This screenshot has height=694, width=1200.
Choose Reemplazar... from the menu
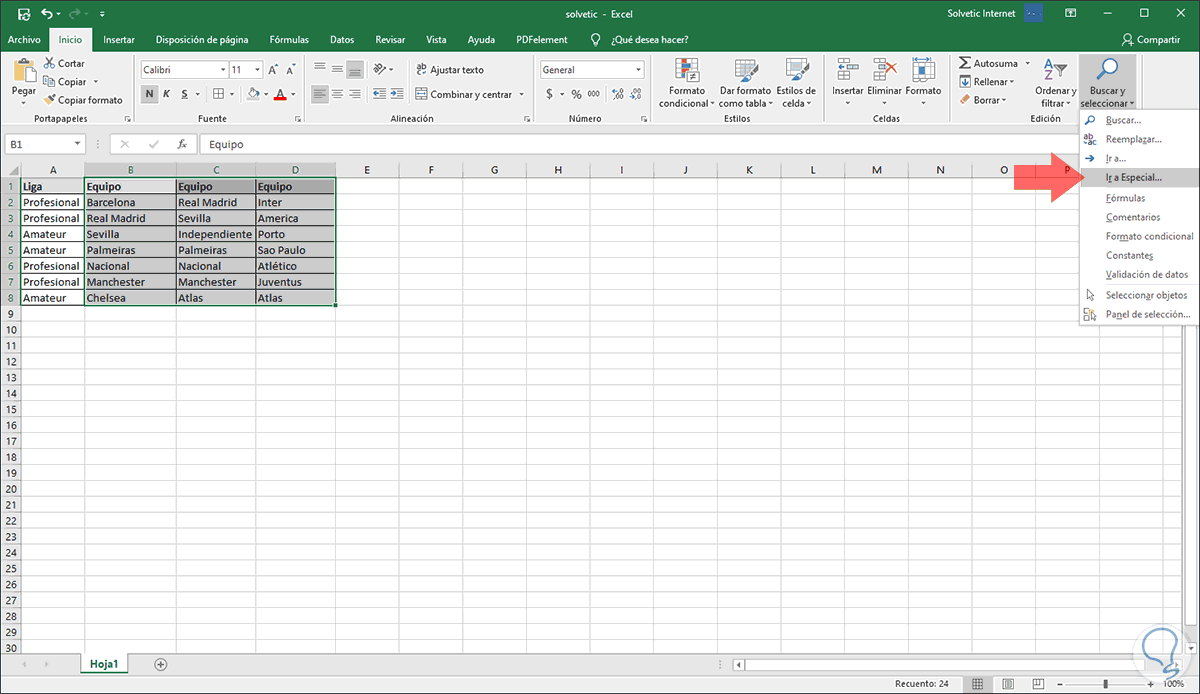[x=1138, y=139]
